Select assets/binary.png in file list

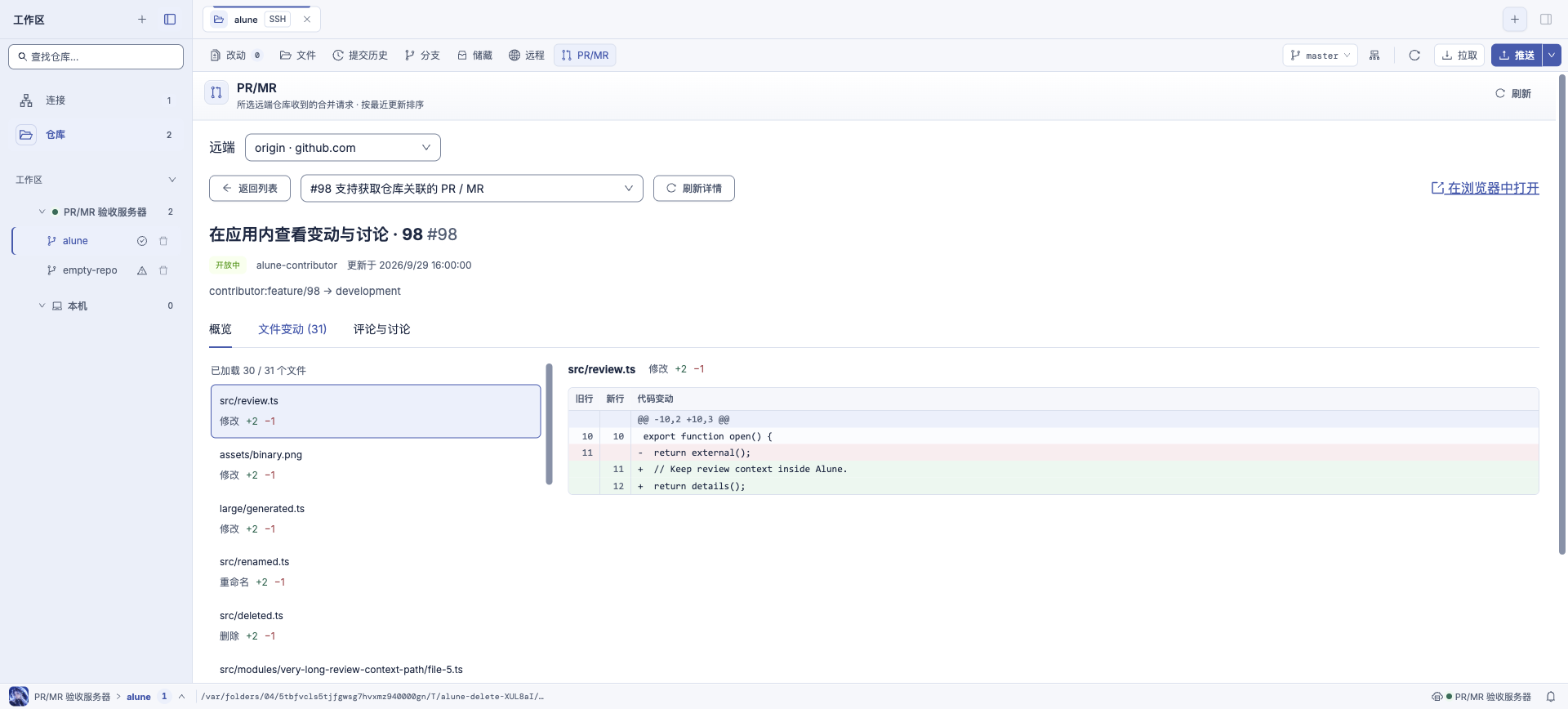click(x=376, y=465)
